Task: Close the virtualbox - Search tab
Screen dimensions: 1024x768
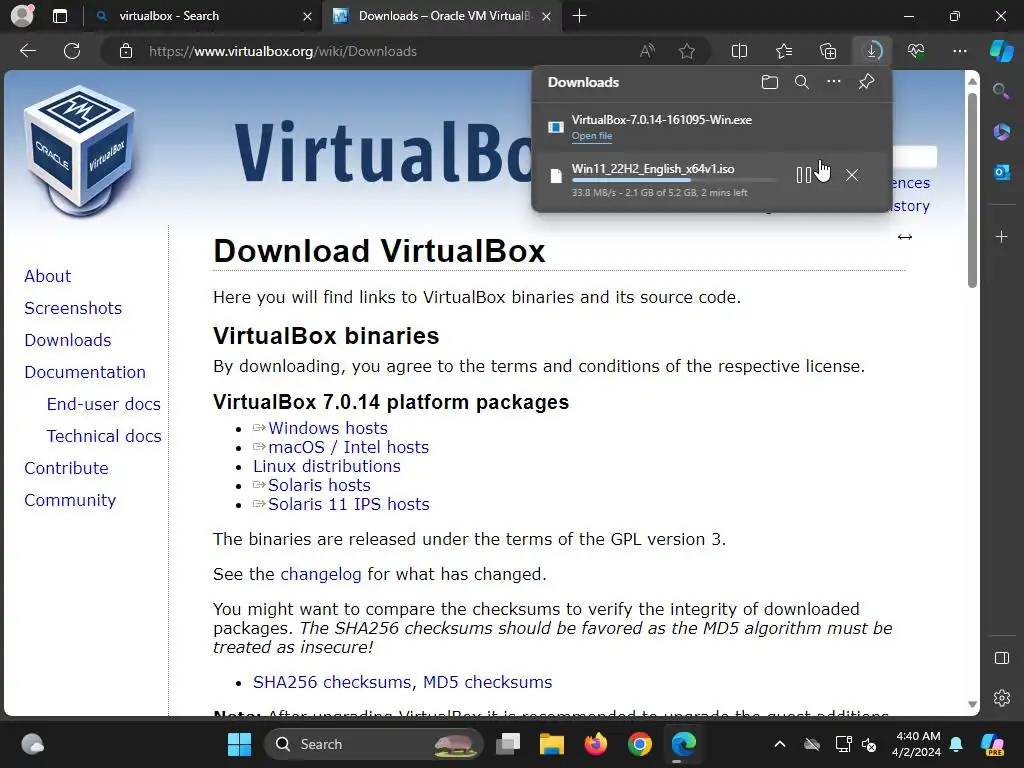Action: pyautogui.click(x=308, y=16)
